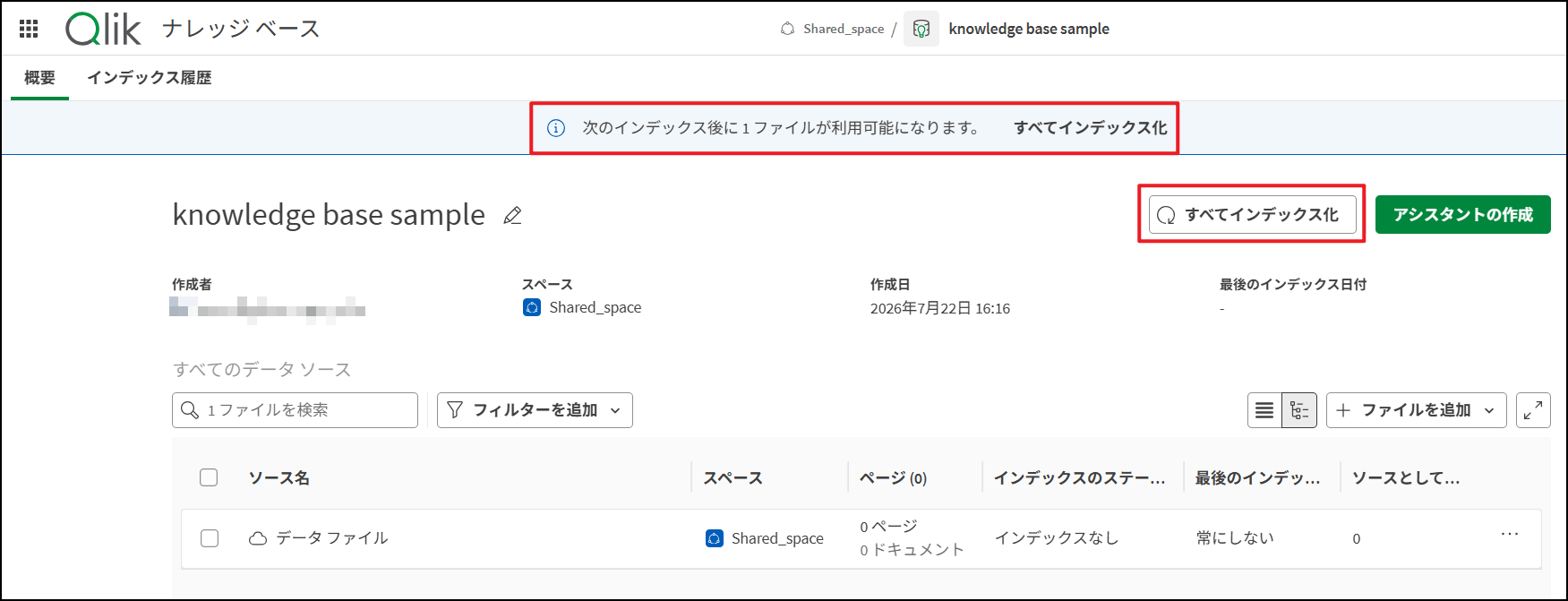Viewport: 1568px width, 601px height.
Task: Click the info icon in the banner
Action: (556, 128)
